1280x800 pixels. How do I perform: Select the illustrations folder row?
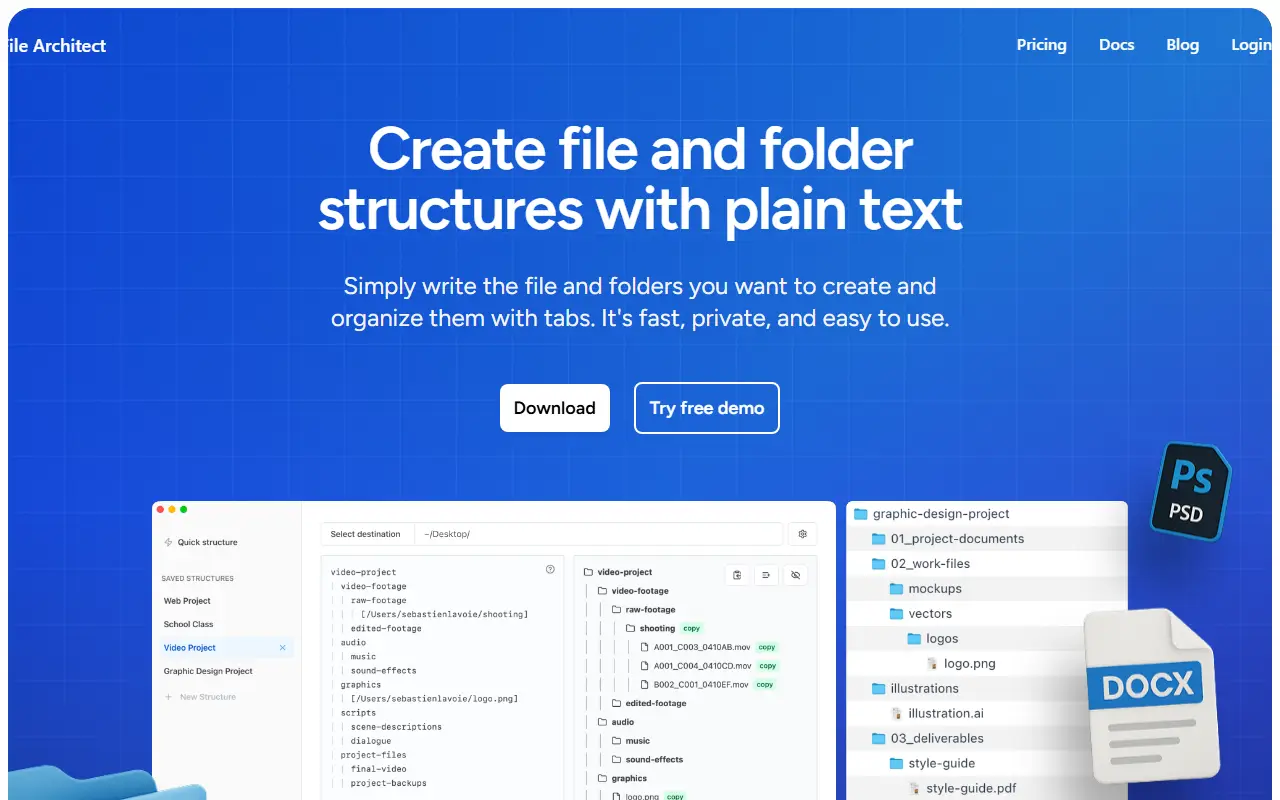[987, 689]
